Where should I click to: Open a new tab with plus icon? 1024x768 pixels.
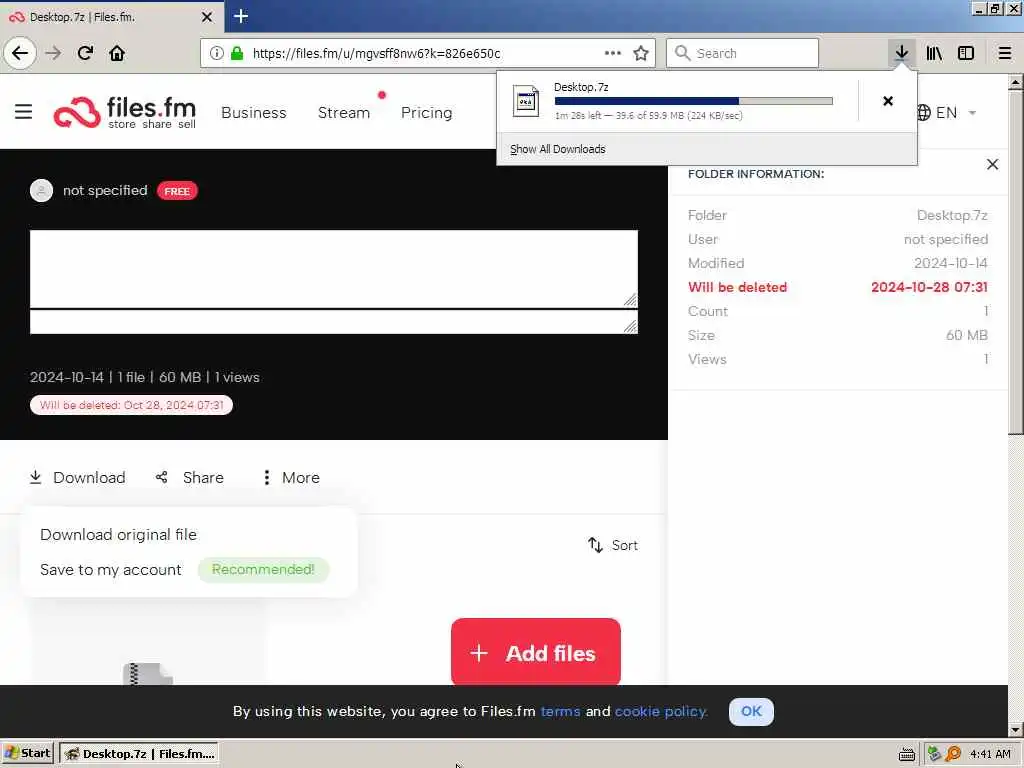tap(241, 16)
